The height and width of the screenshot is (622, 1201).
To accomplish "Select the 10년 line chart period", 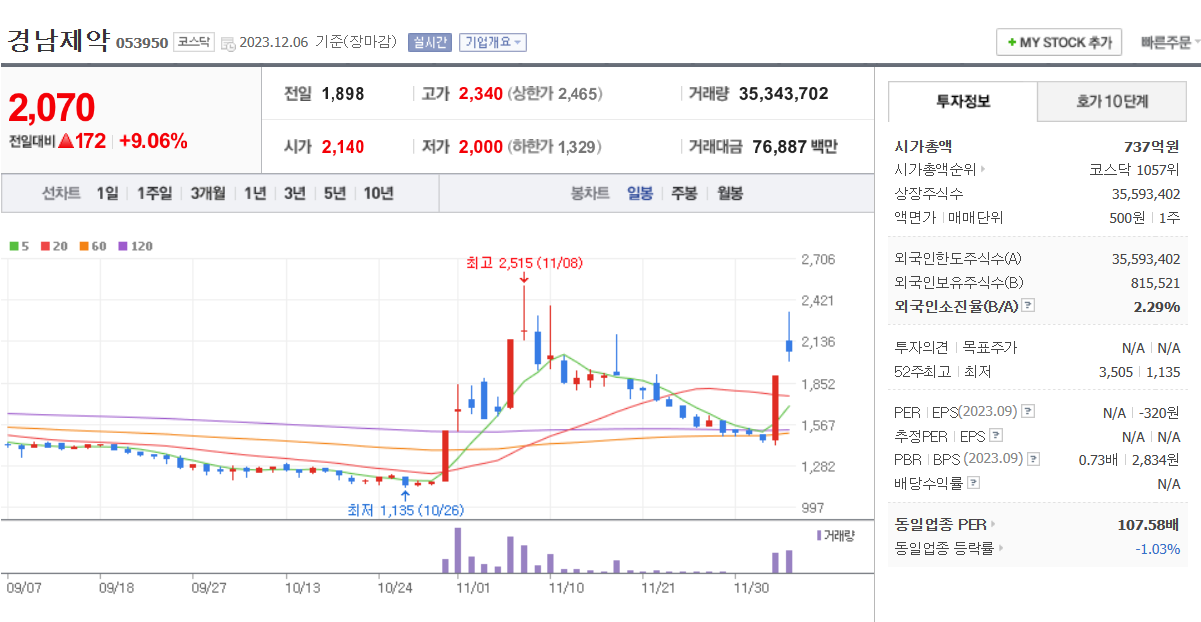I will (378, 194).
